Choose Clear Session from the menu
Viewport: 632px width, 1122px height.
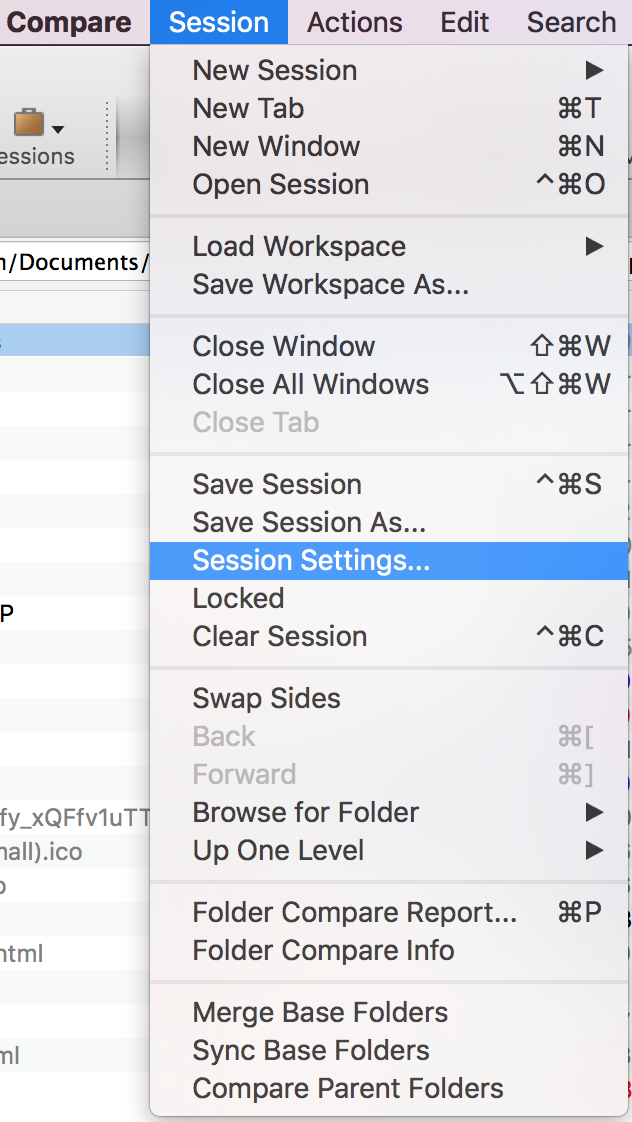click(389, 636)
